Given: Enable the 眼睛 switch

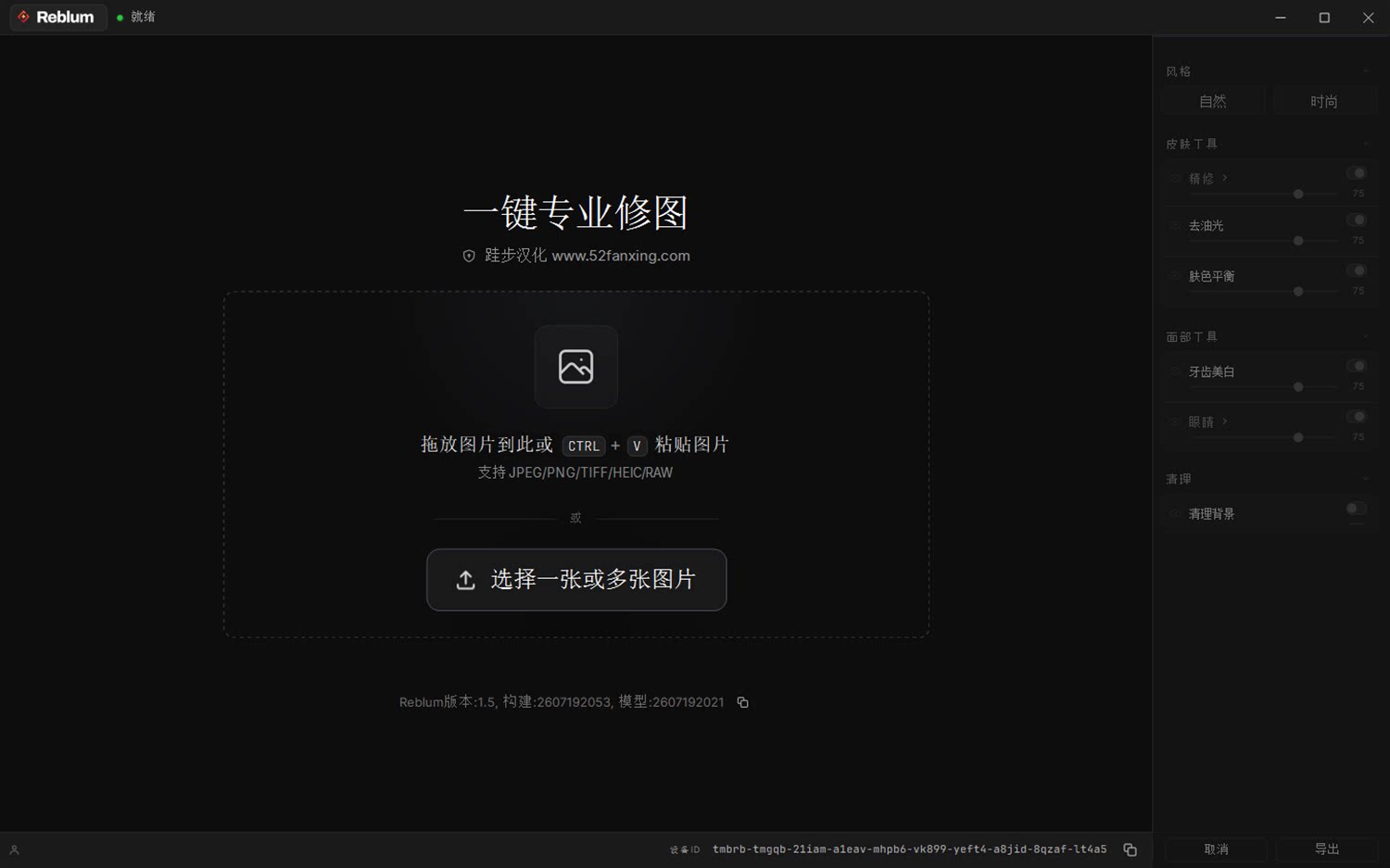Looking at the screenshot, I should (x=1357, y=417).
